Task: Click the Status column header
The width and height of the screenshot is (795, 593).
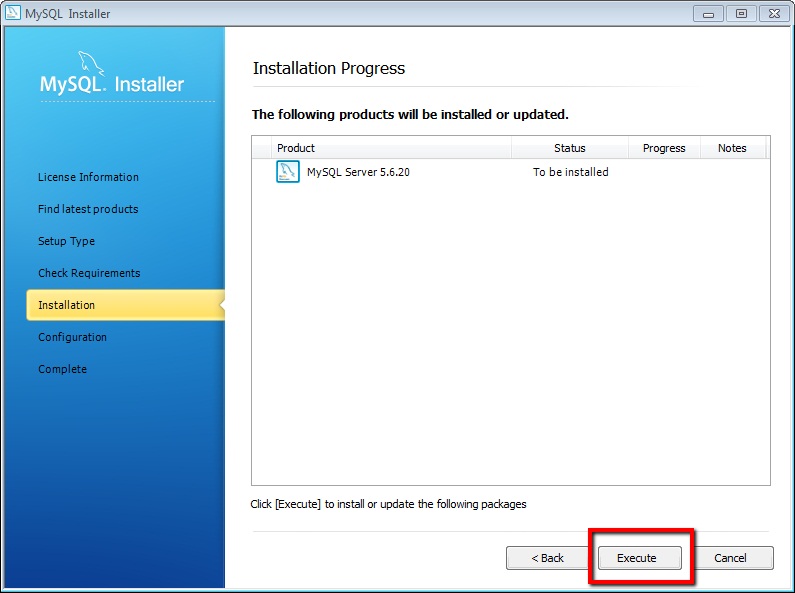Action: coord(569,148)
